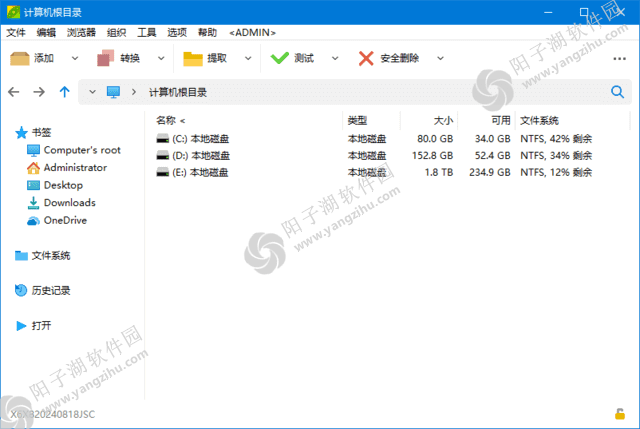Image resolution: width=640 pixels, height=429 pixels.
Task: Click the computer icon in address bar
Action: (x=113, y=92)
